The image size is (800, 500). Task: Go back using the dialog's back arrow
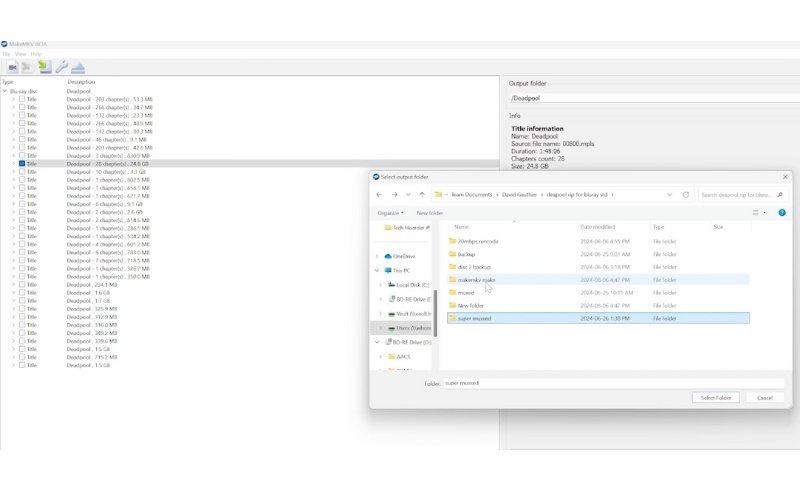coord(379,195)
